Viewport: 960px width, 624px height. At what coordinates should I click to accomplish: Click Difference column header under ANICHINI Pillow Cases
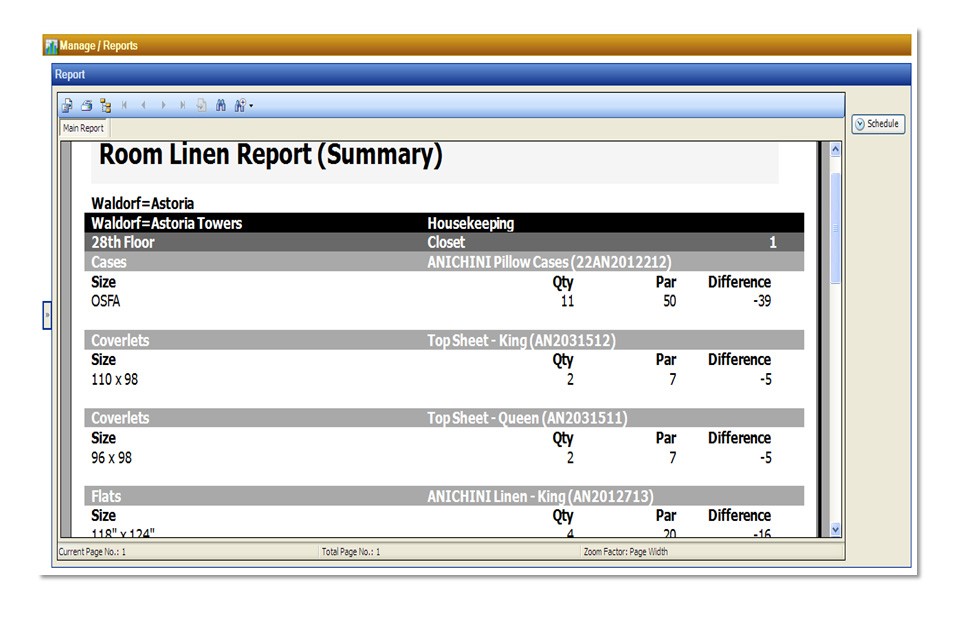740,282
